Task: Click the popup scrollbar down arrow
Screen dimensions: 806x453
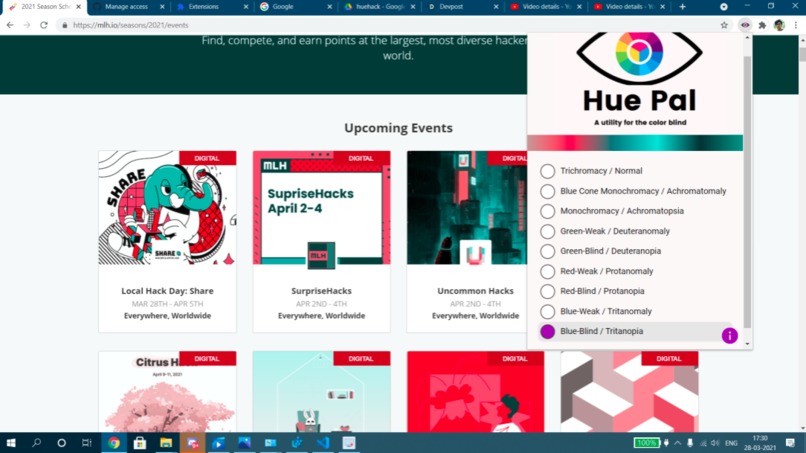Action: [x=747, y=344]
